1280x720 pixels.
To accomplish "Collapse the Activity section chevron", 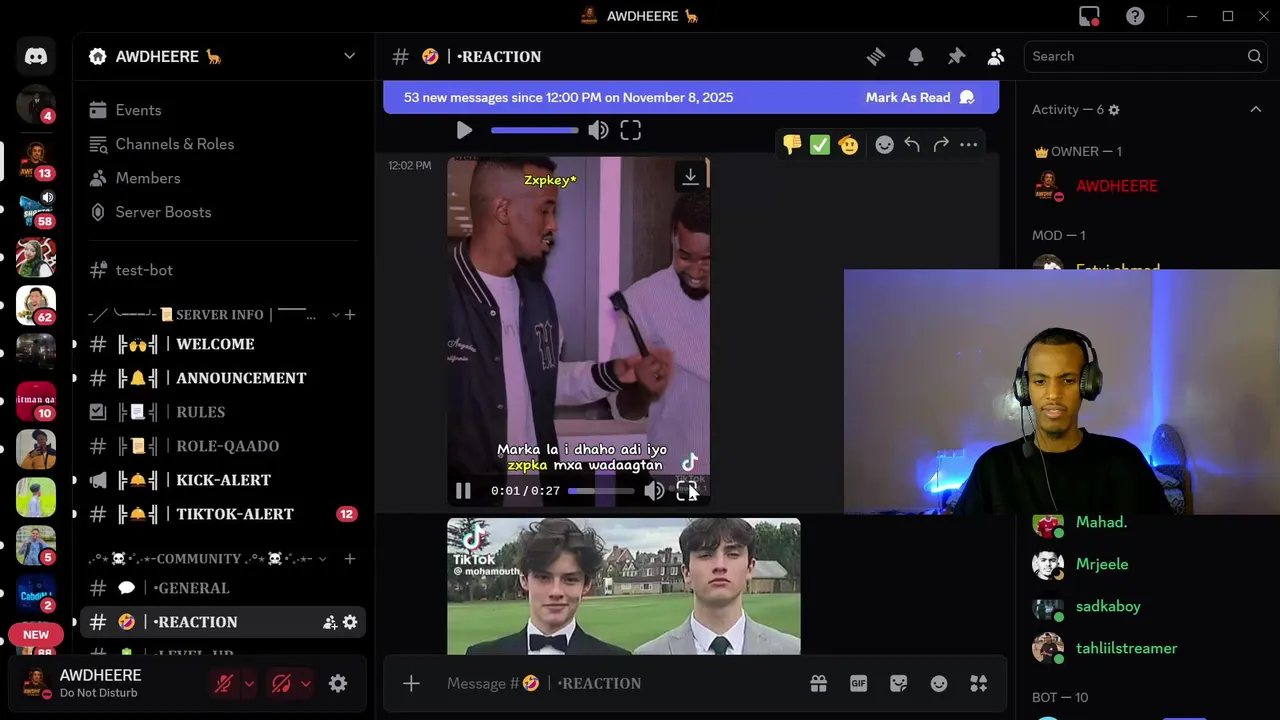I will coord(1256,109).
